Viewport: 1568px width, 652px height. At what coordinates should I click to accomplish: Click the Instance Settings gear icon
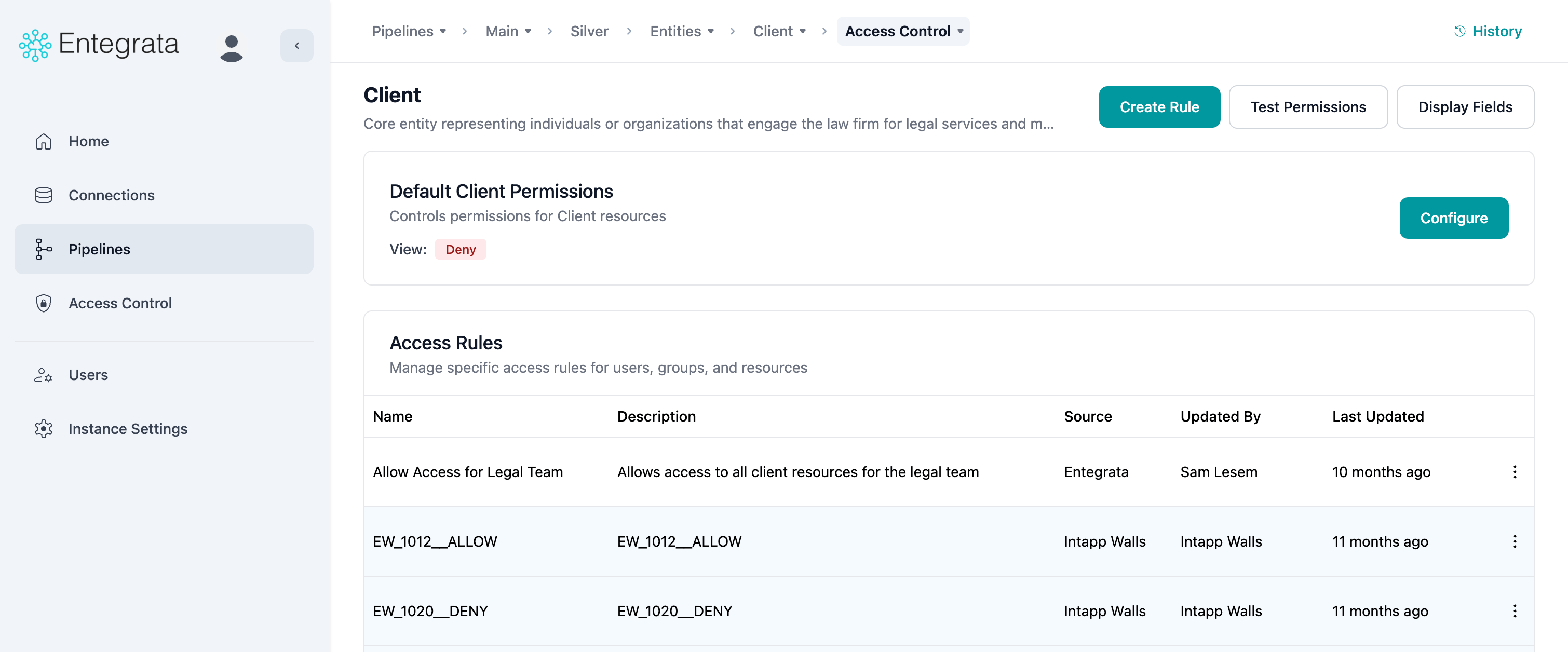(x=43, y=429)
